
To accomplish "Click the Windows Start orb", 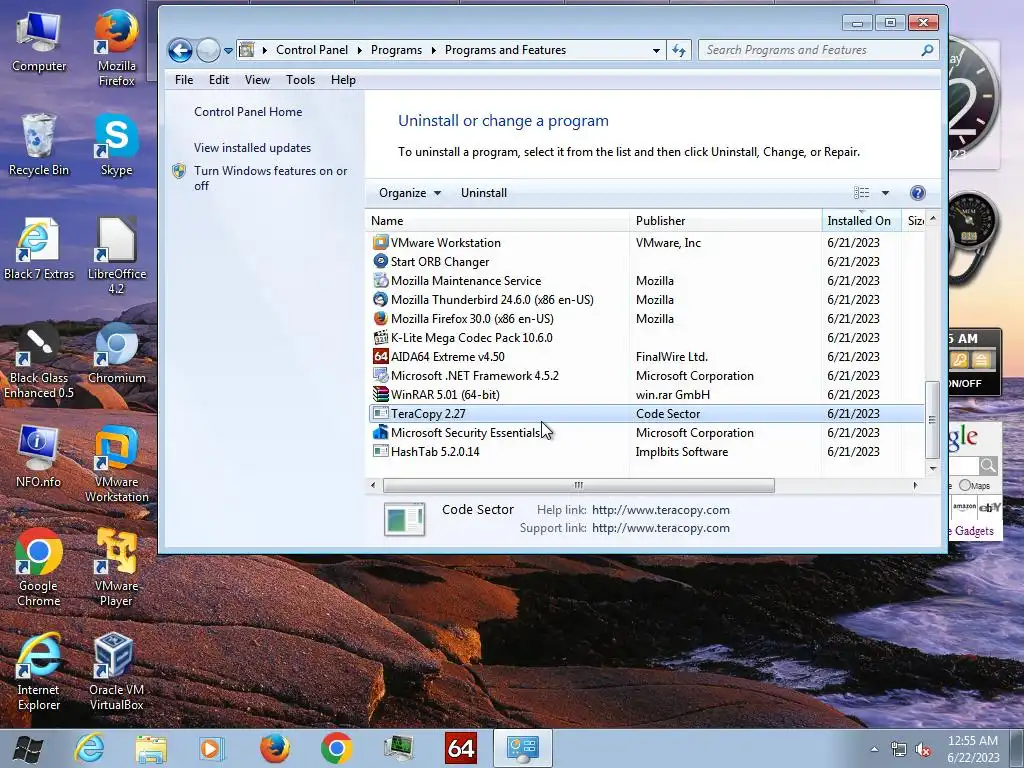I will pyautogui.click(x=27, y=748).
